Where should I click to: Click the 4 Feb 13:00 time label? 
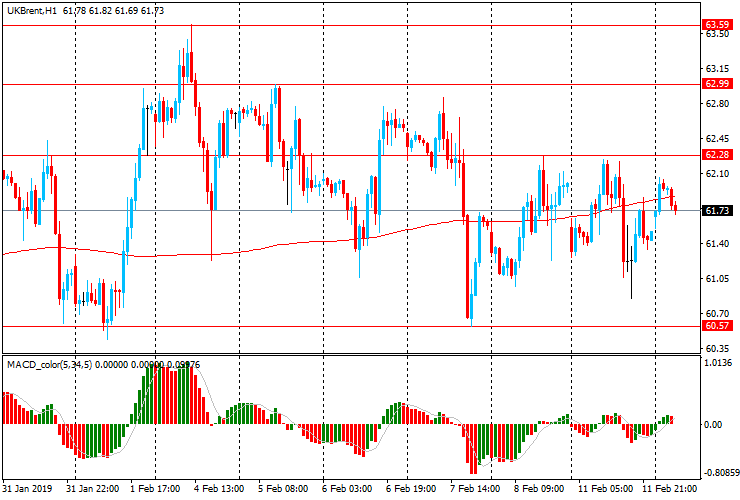pos(220,489)
